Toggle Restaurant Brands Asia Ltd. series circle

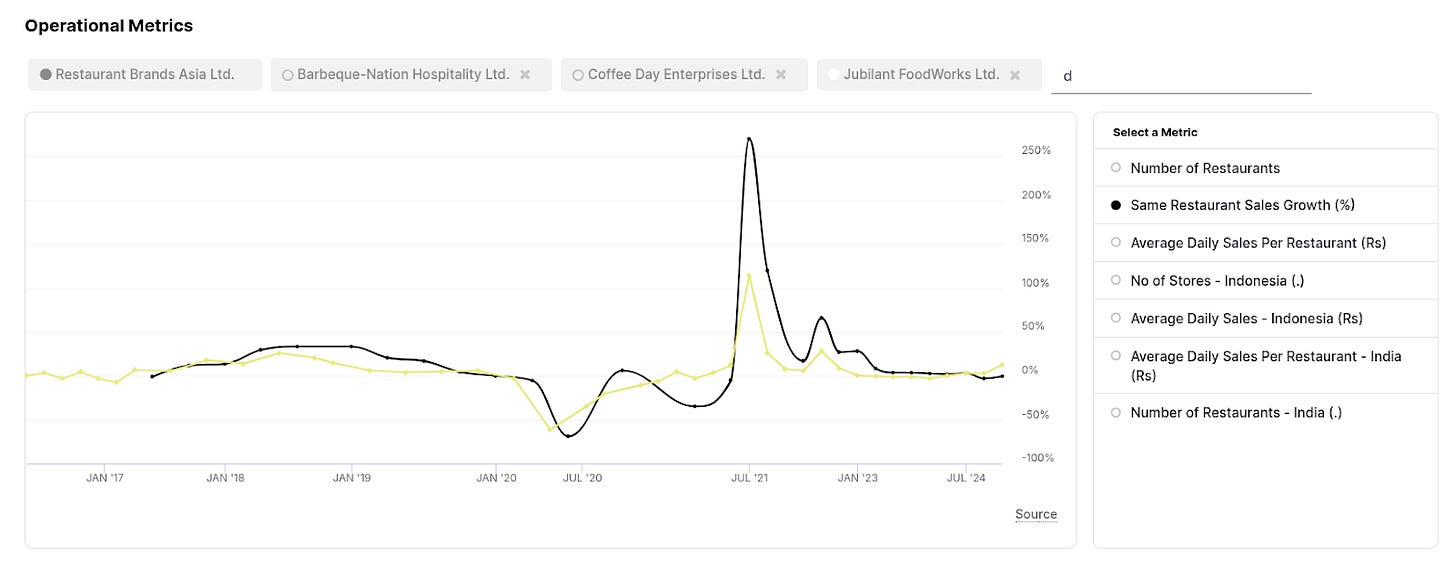[x=45, y=75]
